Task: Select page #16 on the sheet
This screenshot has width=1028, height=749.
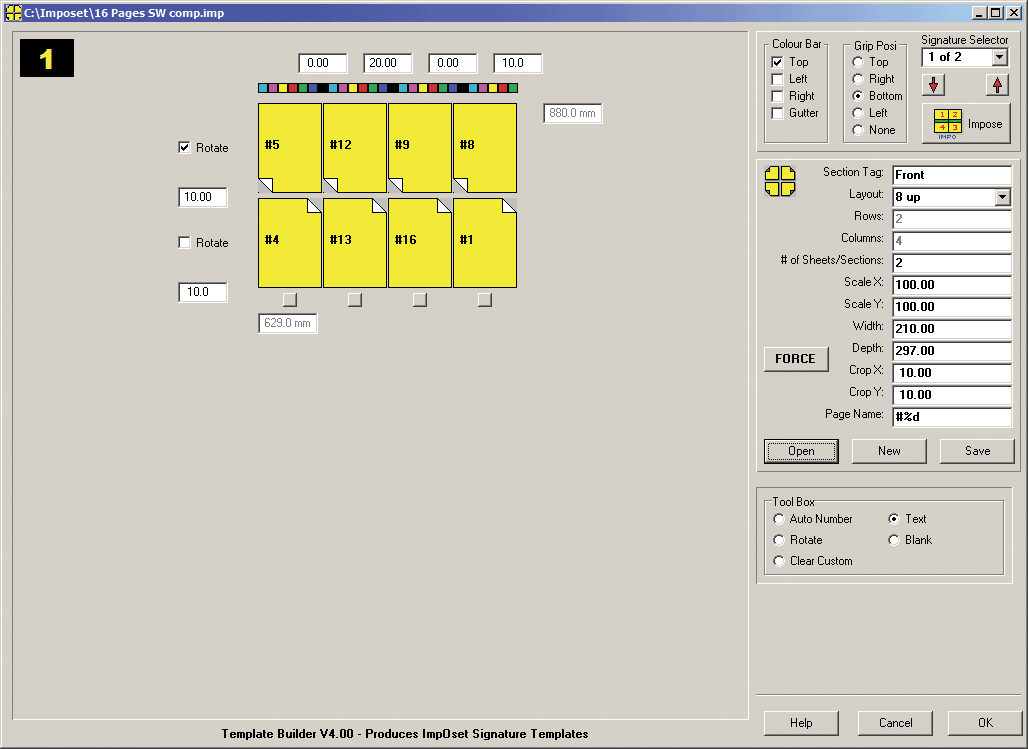Action: pyautogui.click(x=419, y=242)
